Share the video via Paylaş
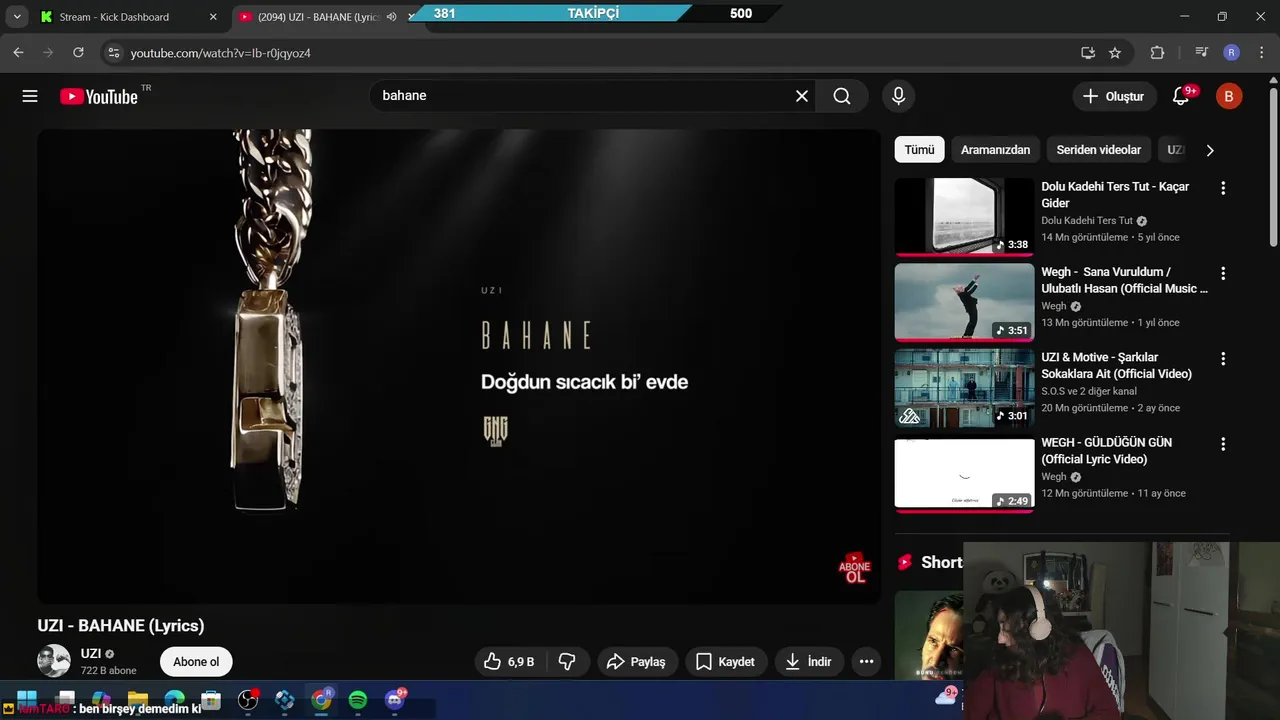1280x720 pixels. tap(637, 662)
